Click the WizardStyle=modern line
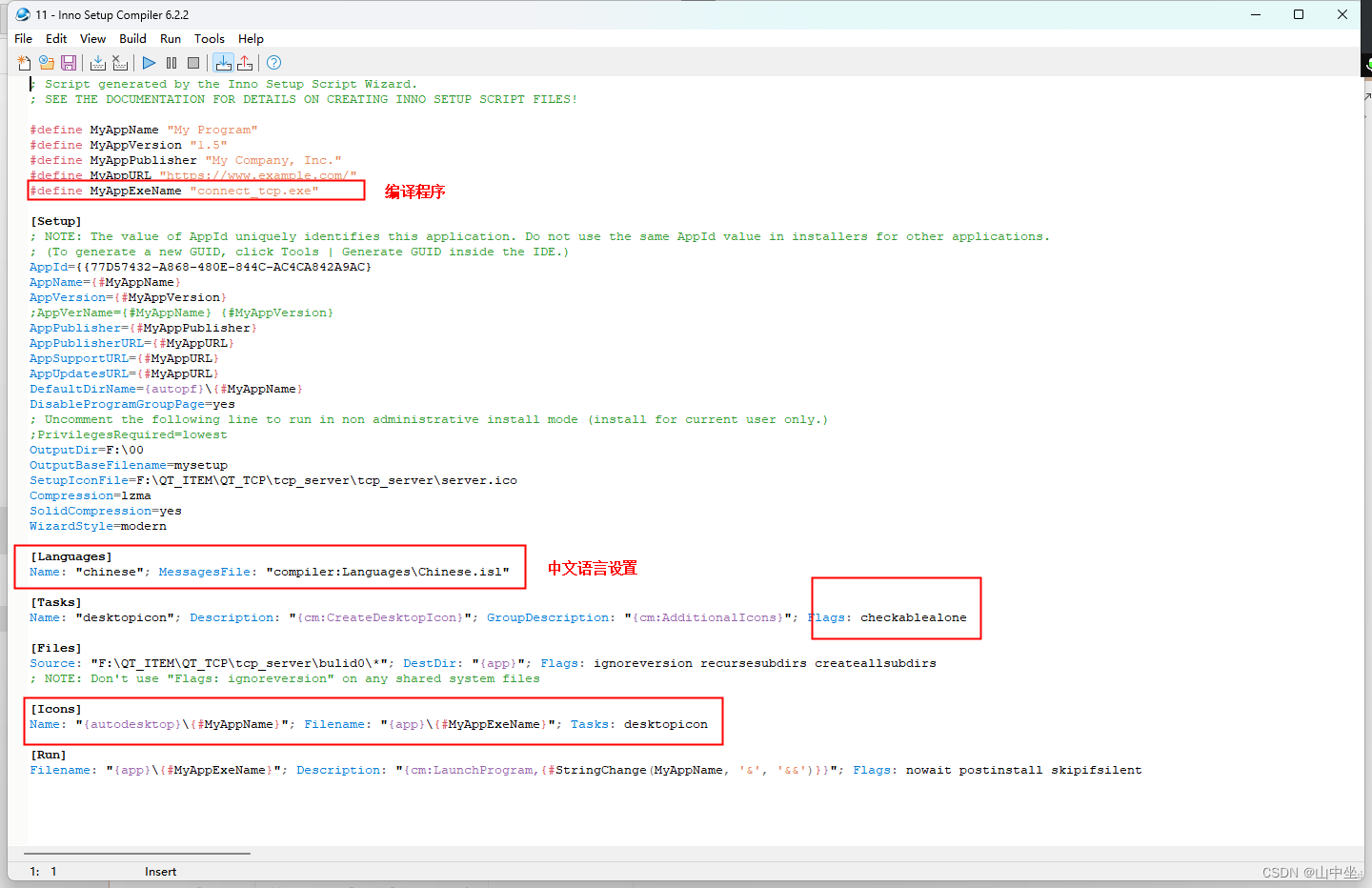The height and width of the screenshot is (888, 1372). 98,526
